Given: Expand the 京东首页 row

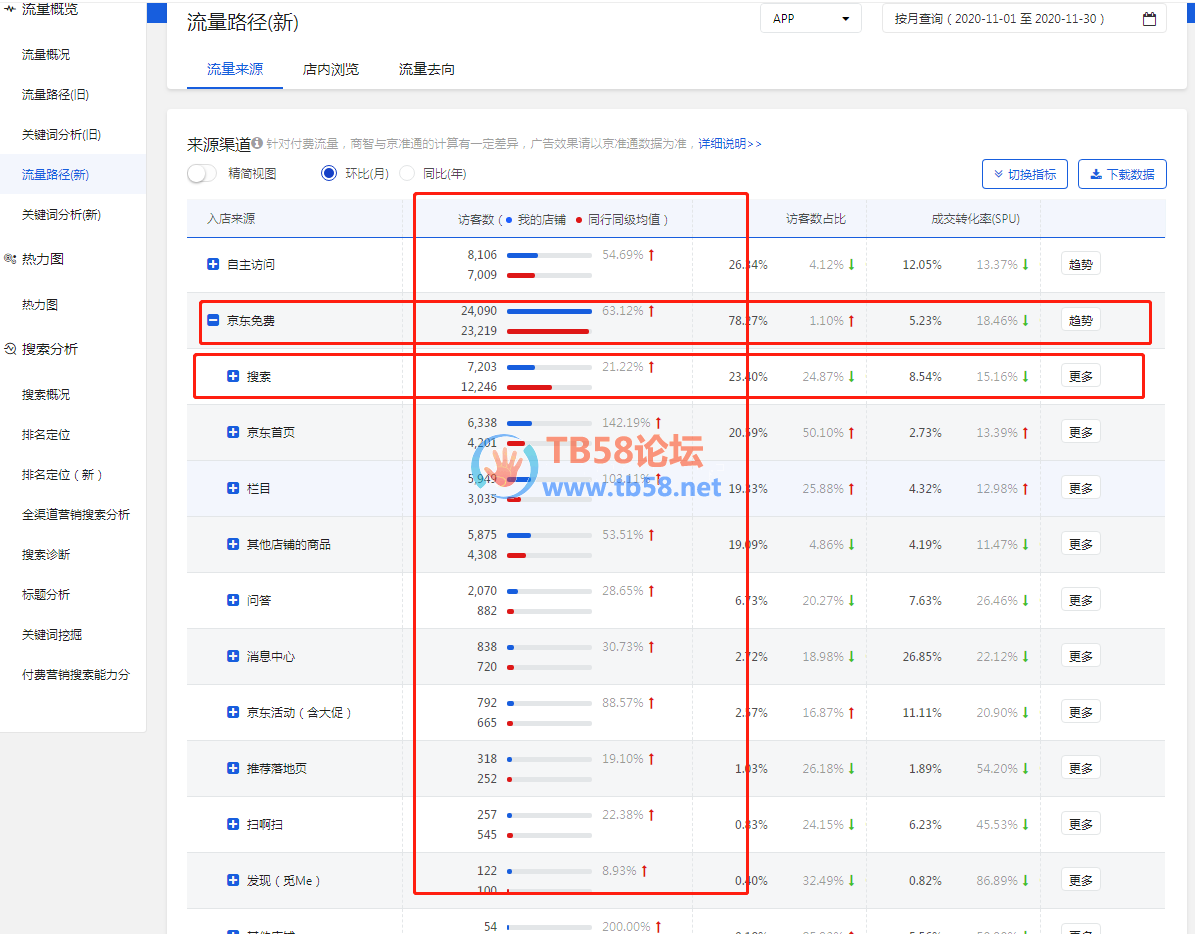Looking at the screenshot, I should pos(233,432).
